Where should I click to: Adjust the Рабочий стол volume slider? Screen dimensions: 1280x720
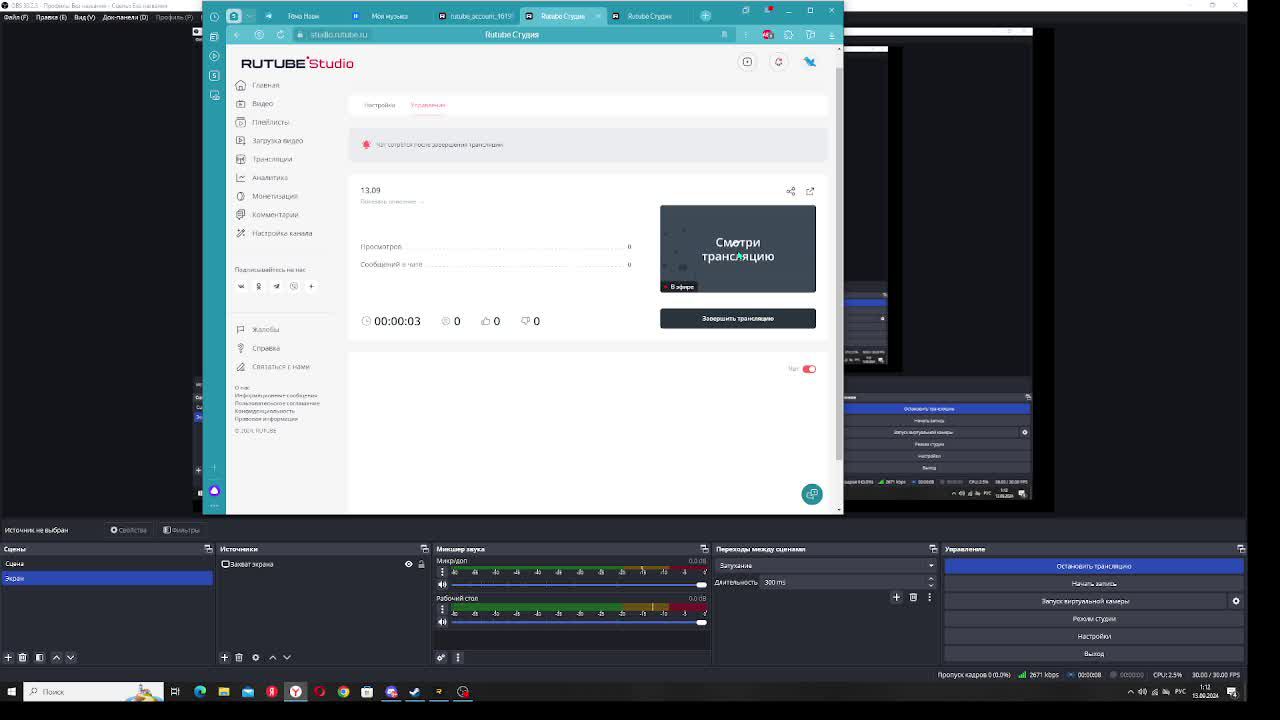coord(579,622)
